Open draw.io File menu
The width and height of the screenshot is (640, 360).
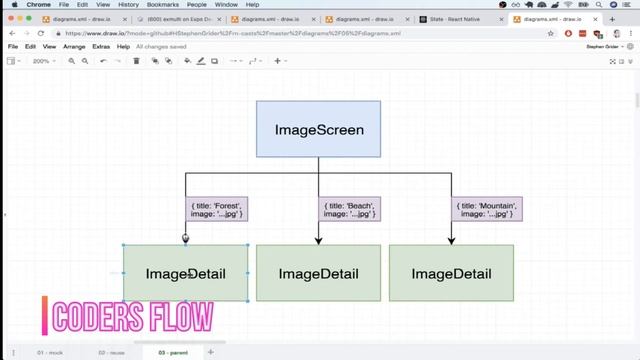click(13, 47)
